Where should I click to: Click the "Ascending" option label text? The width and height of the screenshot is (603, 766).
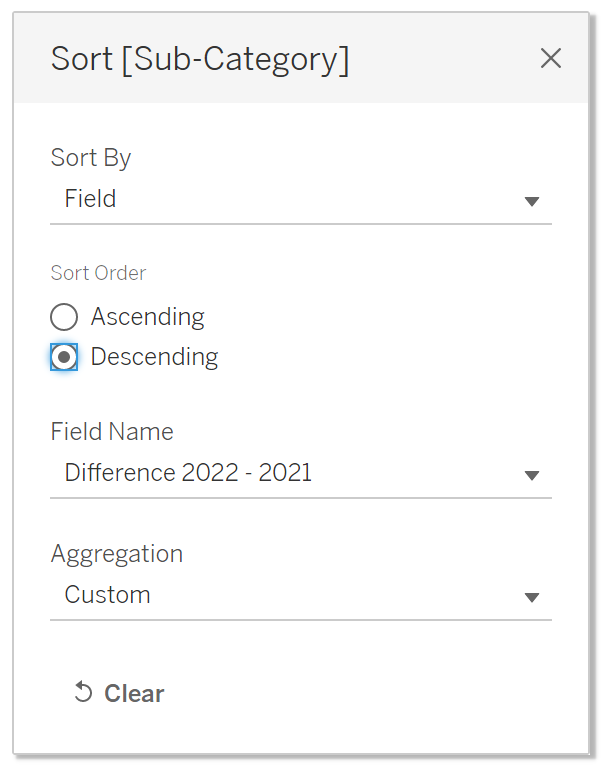[147, 317]
